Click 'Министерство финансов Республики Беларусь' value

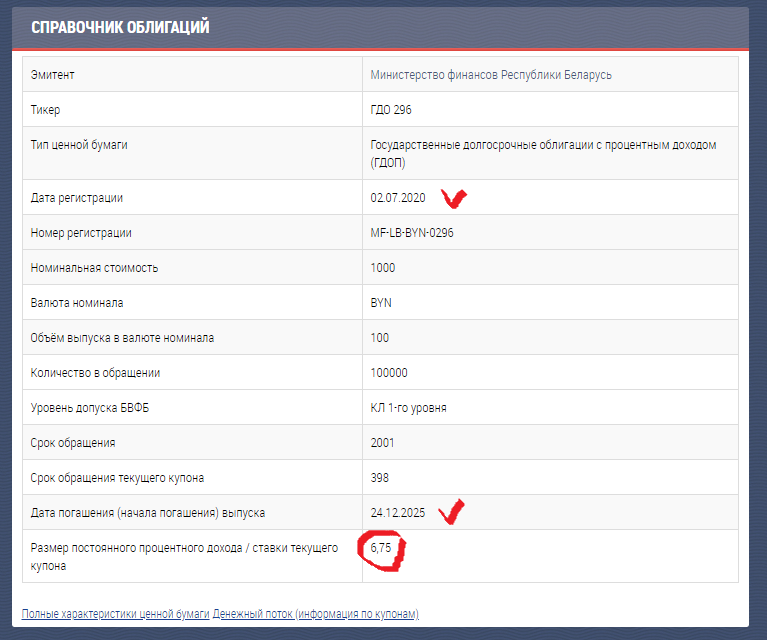[x=491, y=75]
